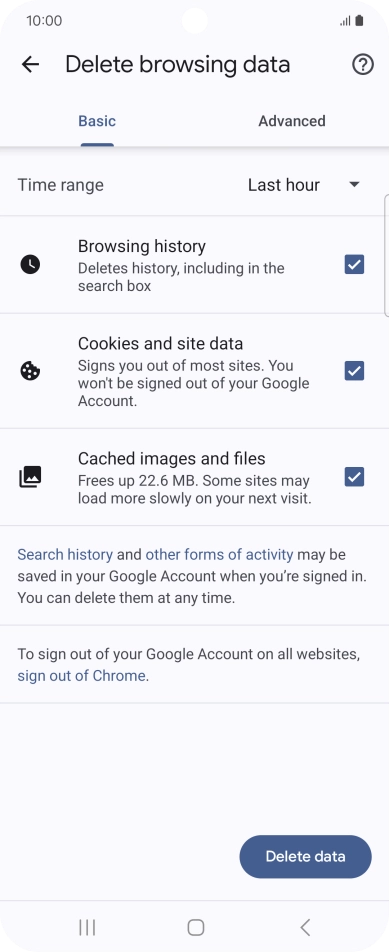Viewport: 389px width, 952px height.
Task: Tap the cookie icon next to Cookies
Action: [x=30, y=371]
